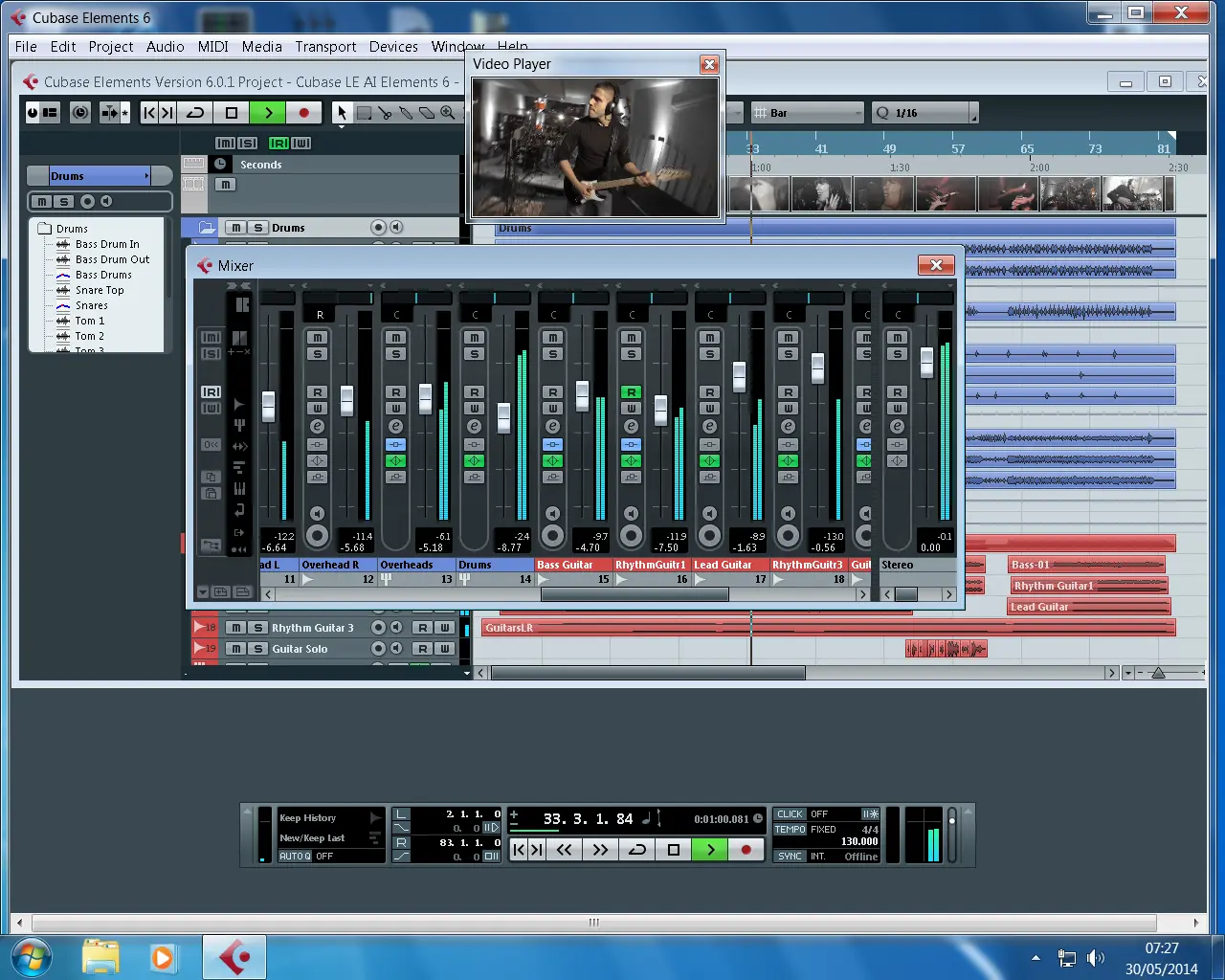
Task: Rewind on the Transport panel
Action: pyautogui.click(x=565, y=850)
